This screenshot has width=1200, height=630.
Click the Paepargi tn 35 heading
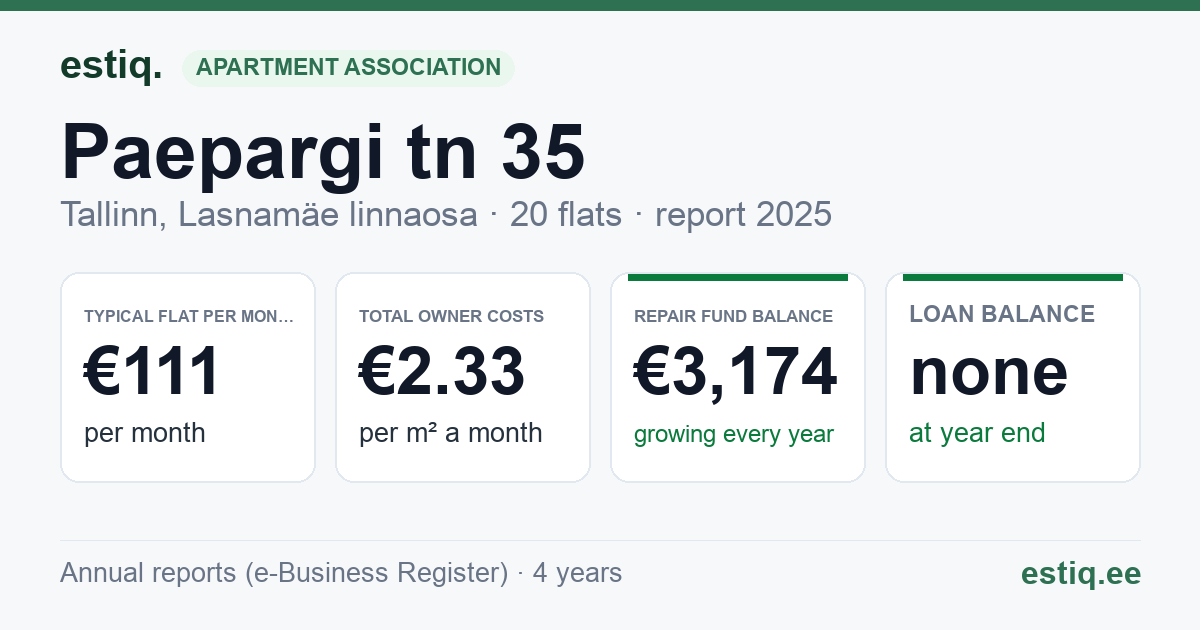(323, 152)
